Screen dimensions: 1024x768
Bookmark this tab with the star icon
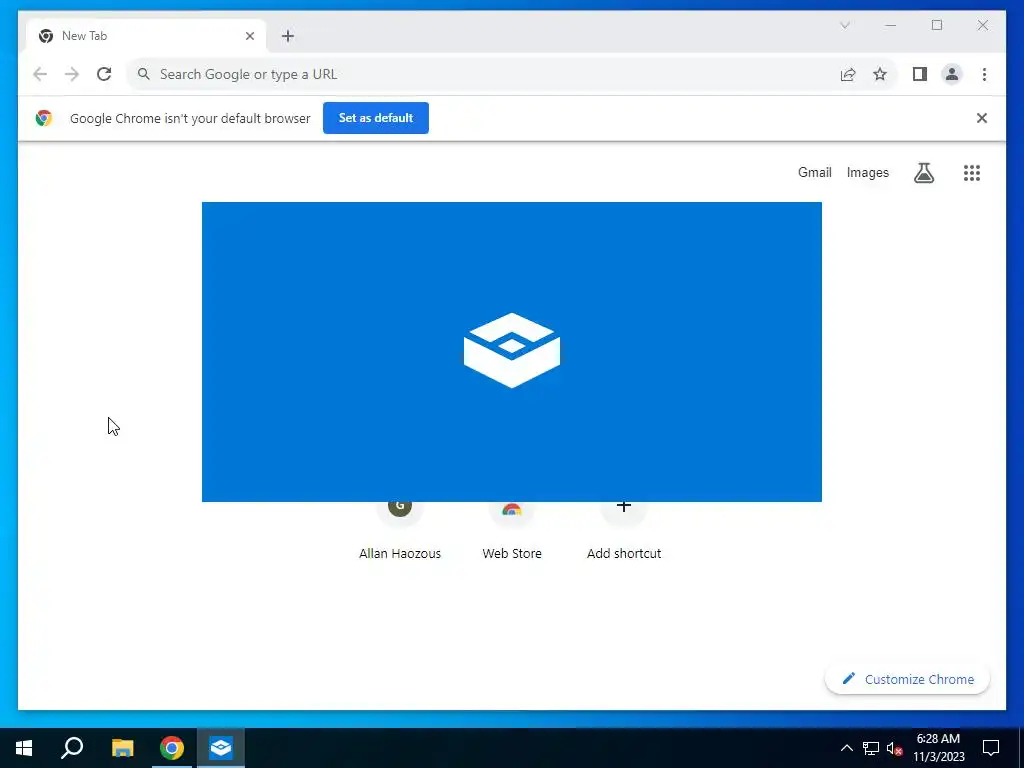tap(880, 74)
